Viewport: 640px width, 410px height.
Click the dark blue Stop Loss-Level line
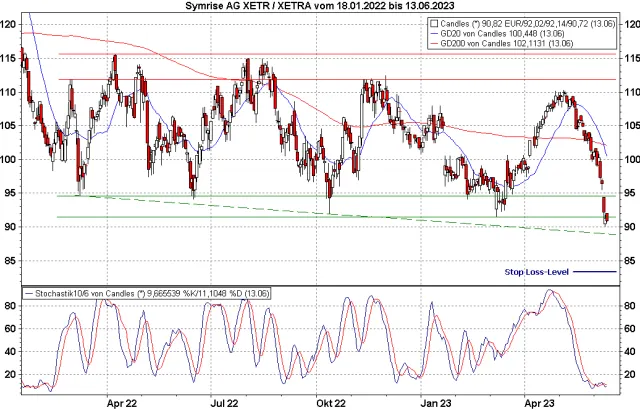[x=595, y=272]
